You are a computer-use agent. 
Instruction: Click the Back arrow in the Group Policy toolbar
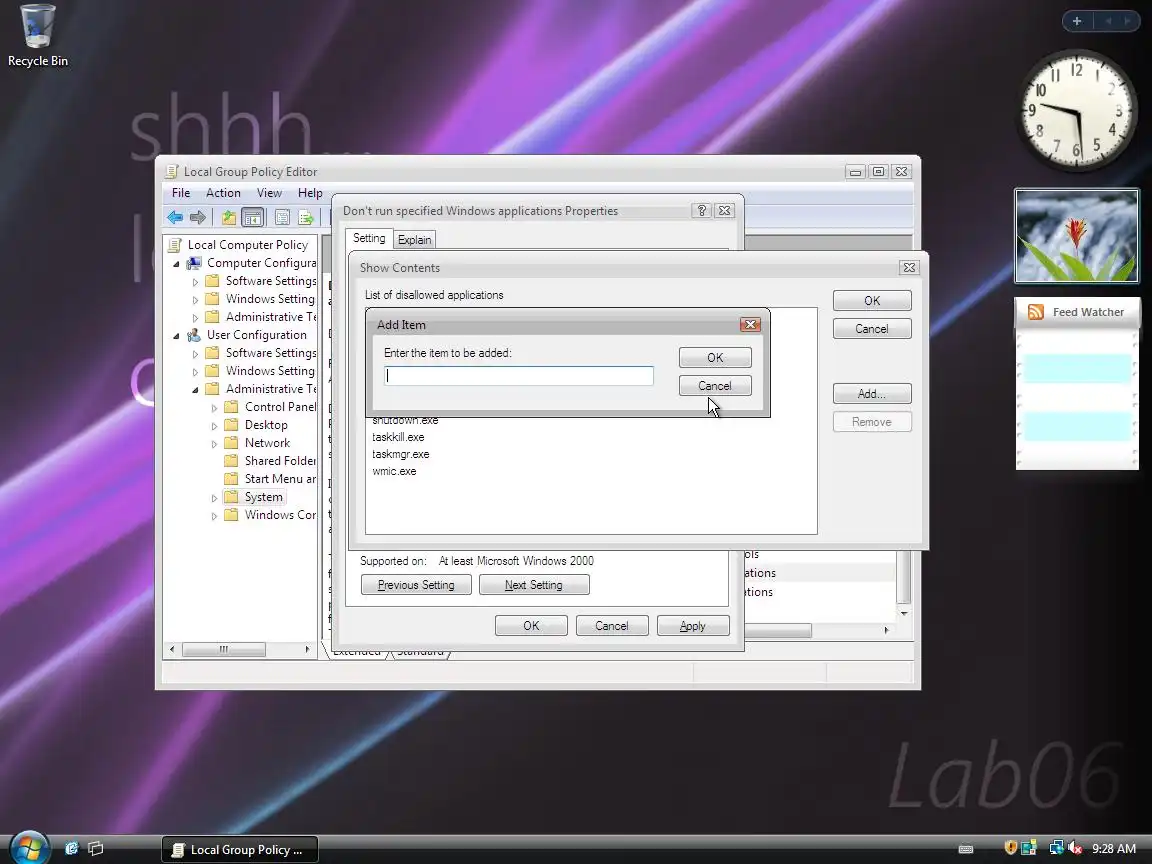(175, 217)
